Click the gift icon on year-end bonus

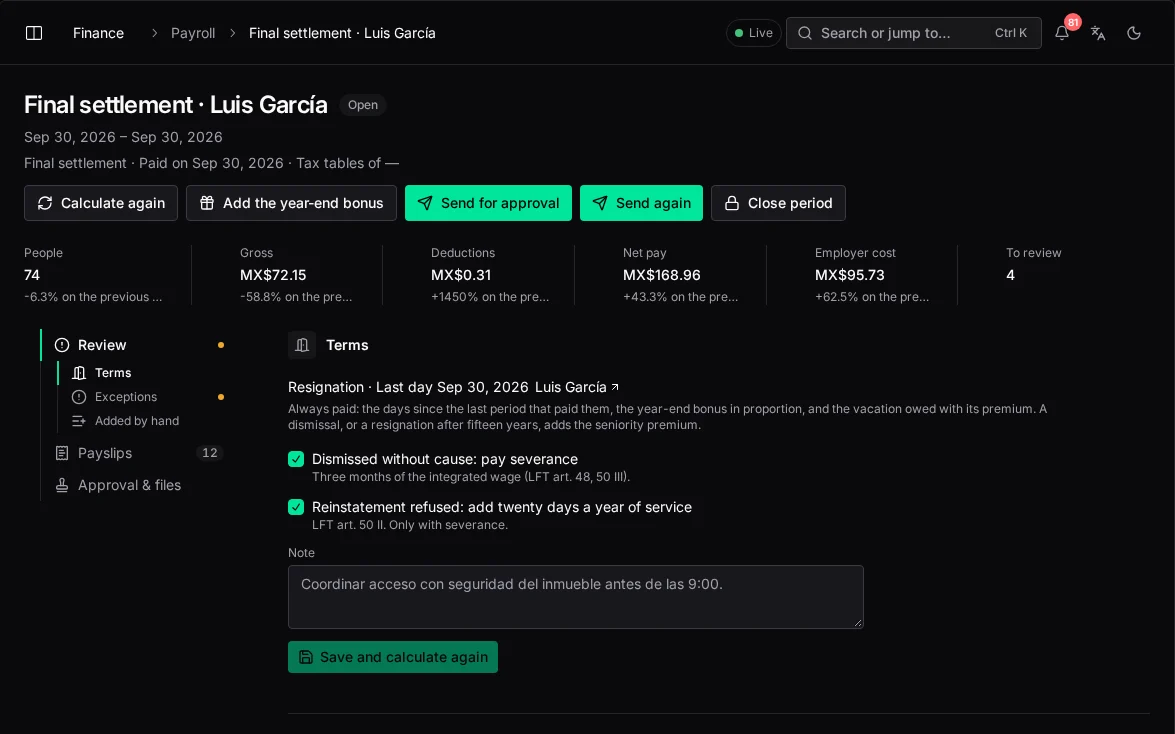tap(207, 203)
